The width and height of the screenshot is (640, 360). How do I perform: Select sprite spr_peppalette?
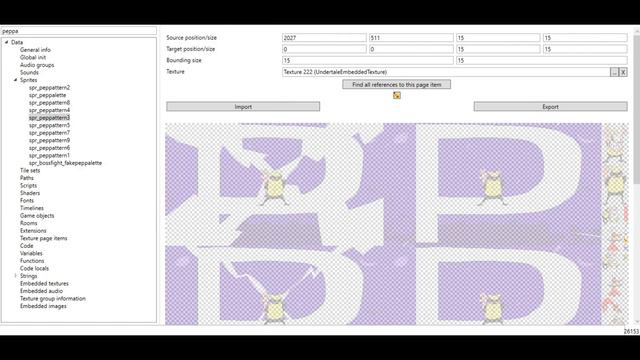47,95
